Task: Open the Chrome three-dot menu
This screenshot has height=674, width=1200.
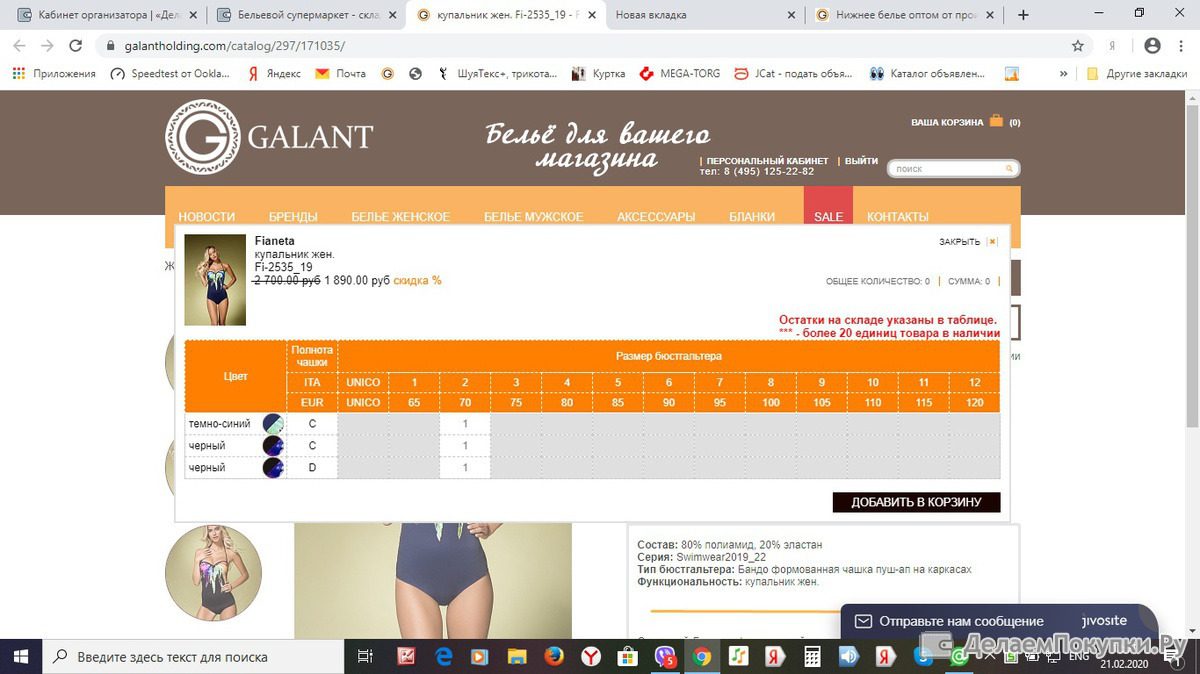Action: click(x=1182, y=46)
